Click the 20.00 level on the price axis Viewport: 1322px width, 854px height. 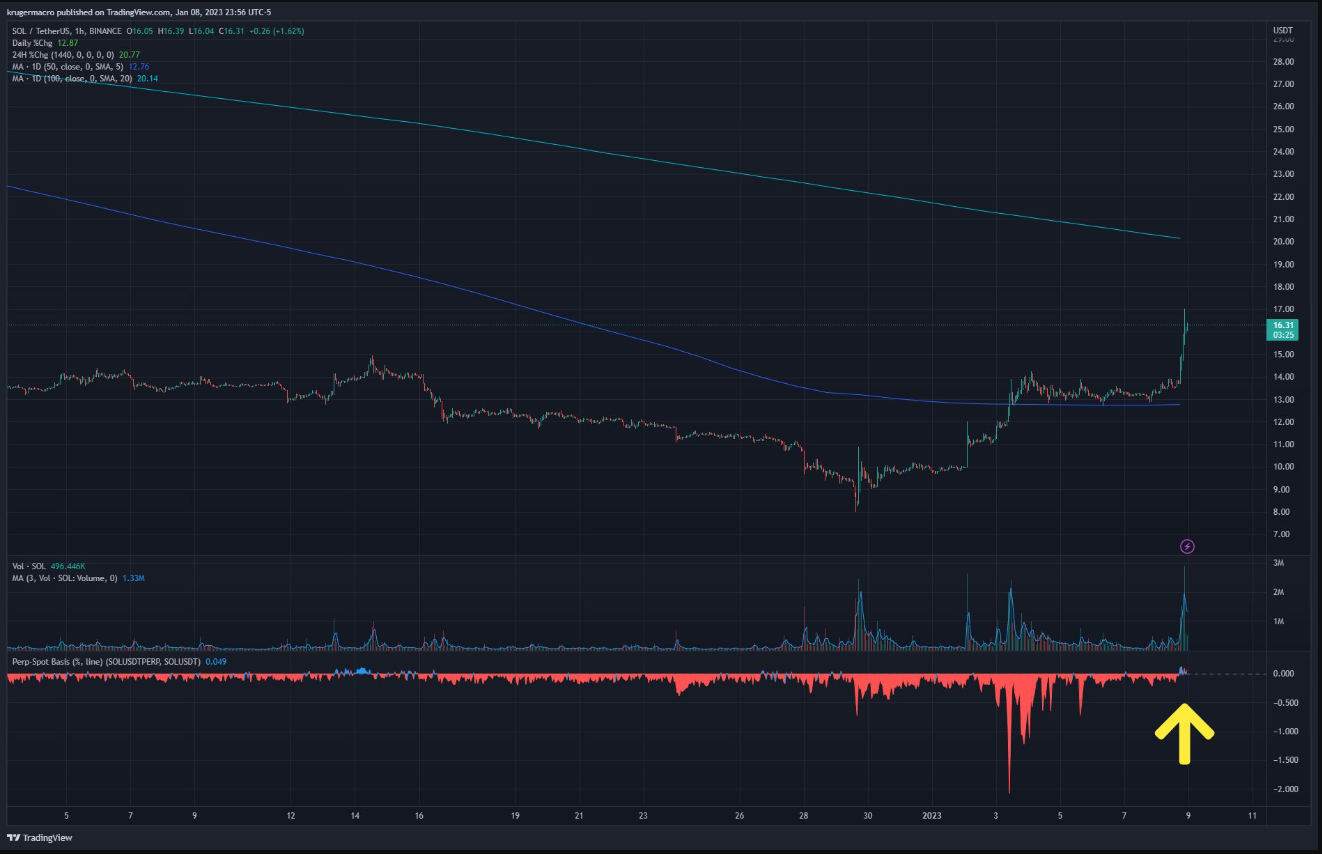pyautogui.click(x=1283, y=242)
